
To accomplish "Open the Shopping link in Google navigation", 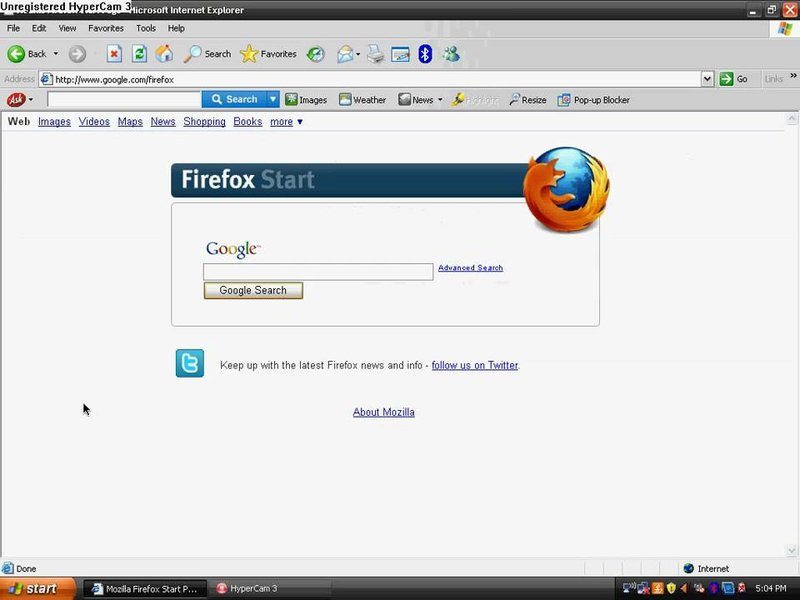I will pos(205,121).
